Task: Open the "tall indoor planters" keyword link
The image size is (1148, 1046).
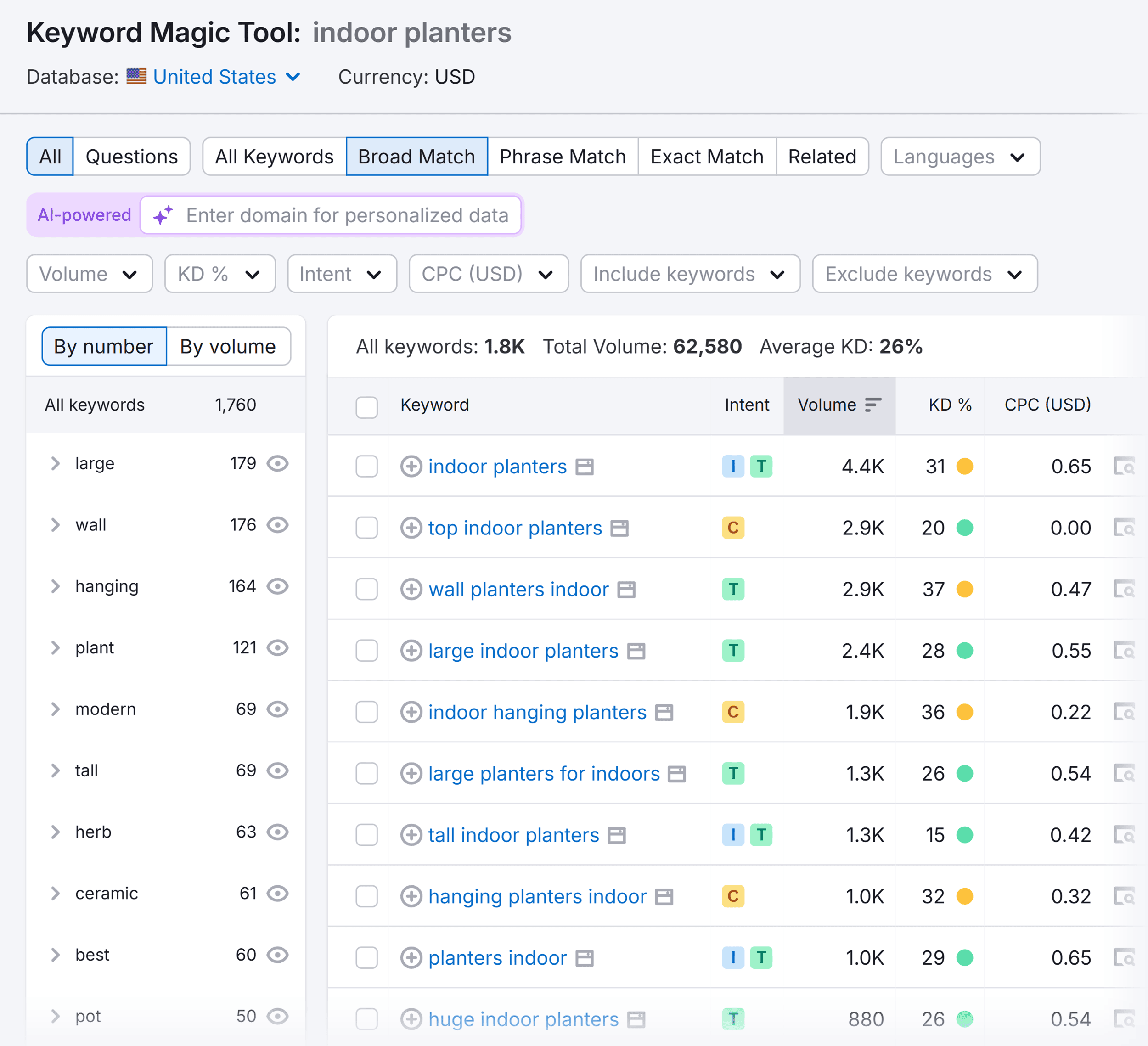Action: point(514,835)
